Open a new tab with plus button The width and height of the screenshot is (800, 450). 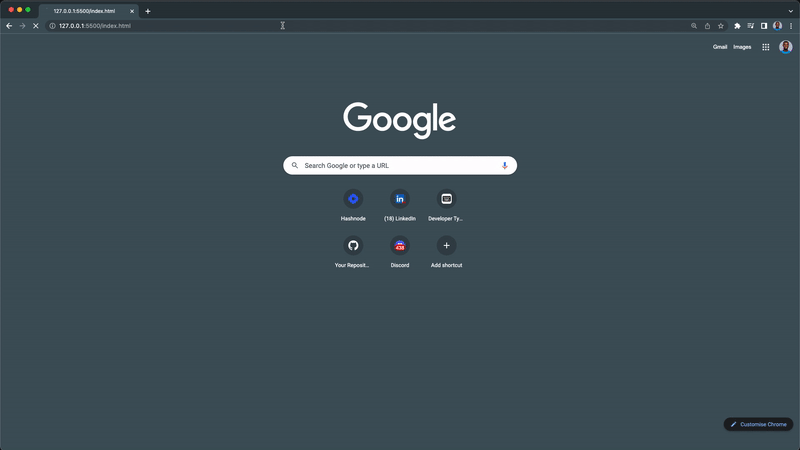point(148,11)
